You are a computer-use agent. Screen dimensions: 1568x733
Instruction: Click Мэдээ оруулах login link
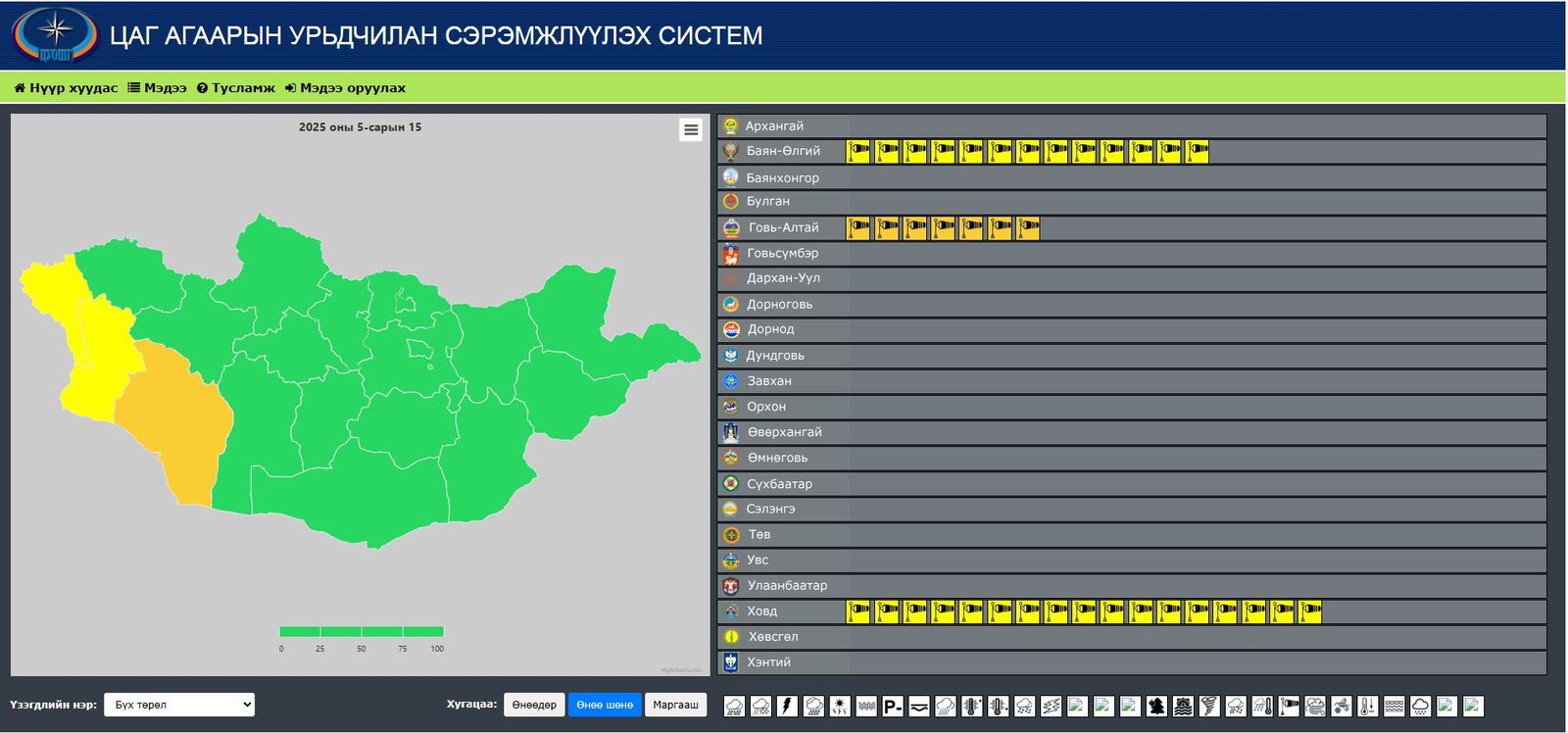click(x=345, y=88)
